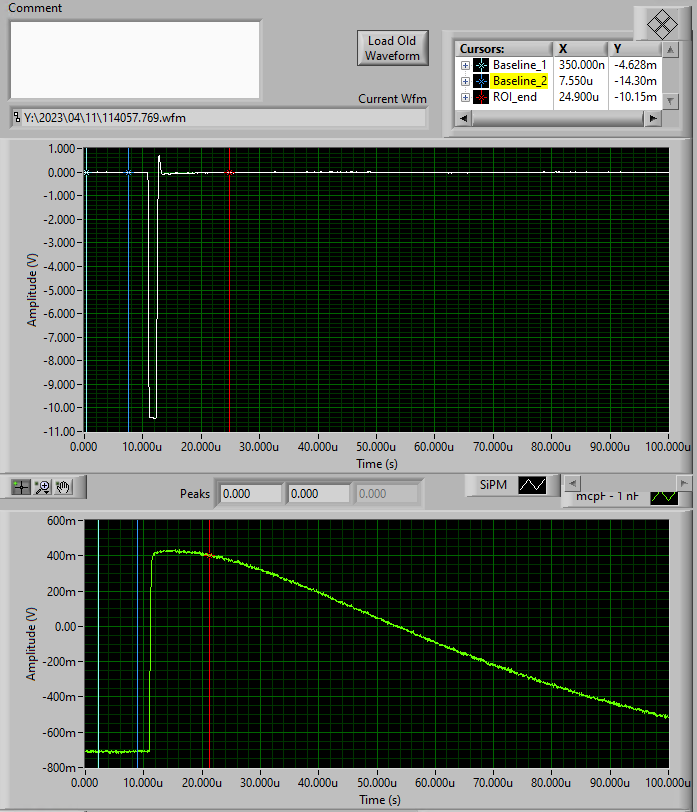Open the file path browse dropdown glyph

[17, 118]
